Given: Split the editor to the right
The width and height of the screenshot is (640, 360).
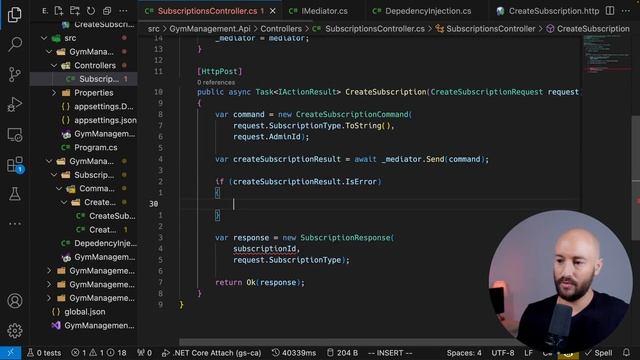Looking at the screenshot, I should coord(610,11).
